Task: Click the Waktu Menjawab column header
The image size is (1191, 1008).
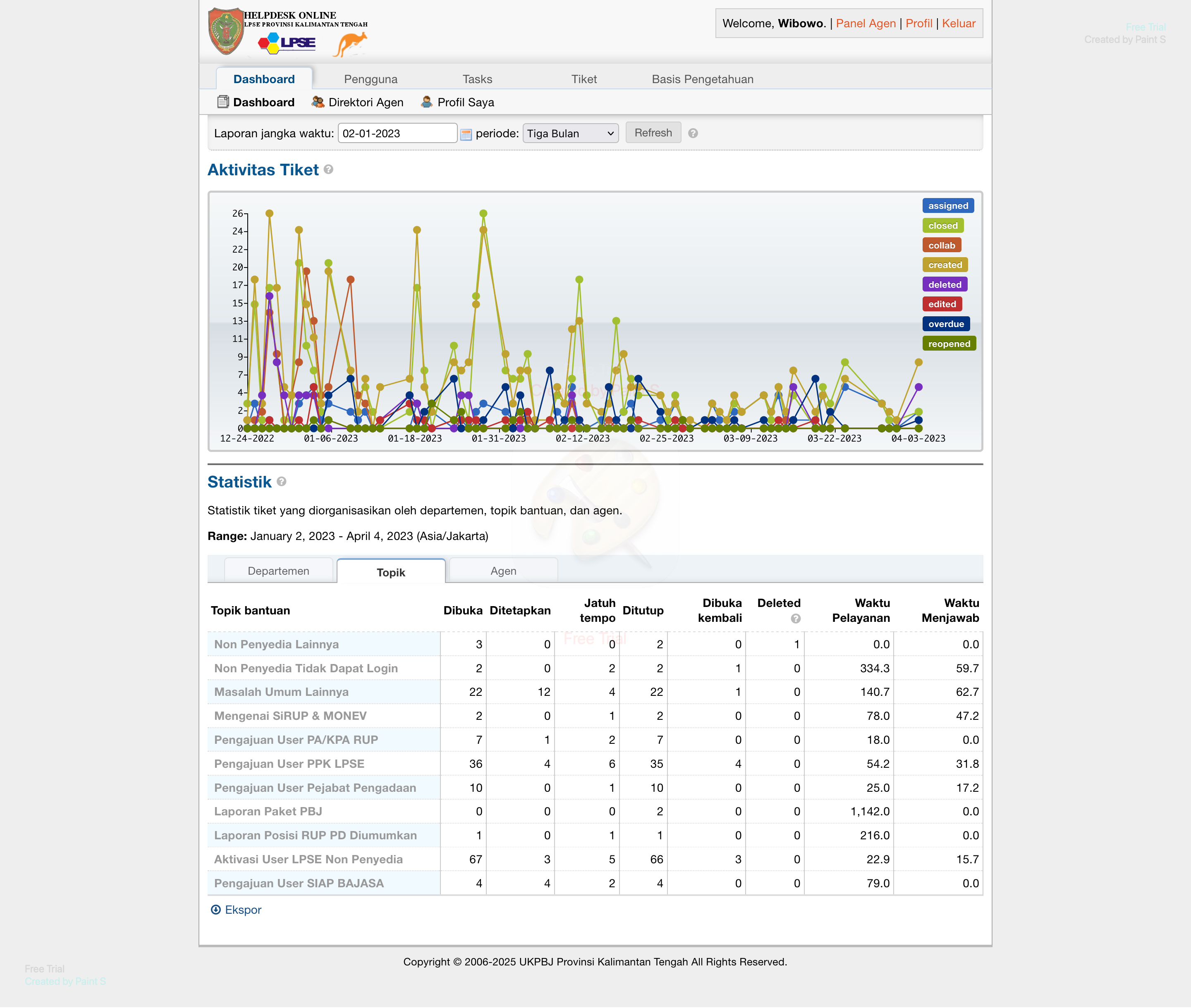Action: click(x=950, y=610)
